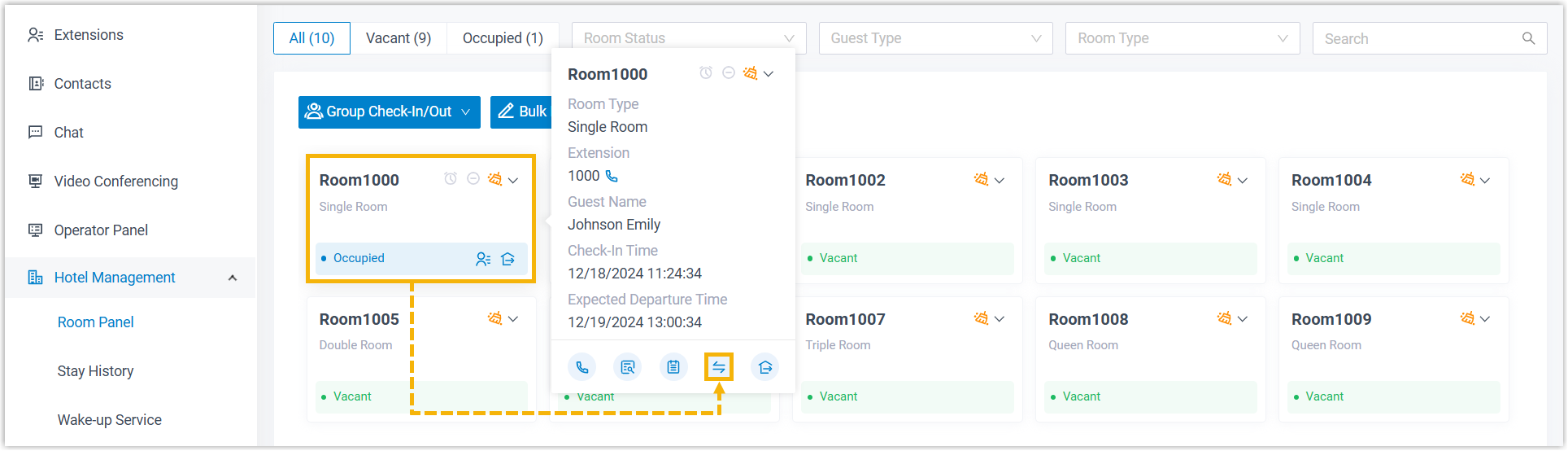
Task: Click the wake-up alarm icon on Room1000 card
Action: (451, 179)
